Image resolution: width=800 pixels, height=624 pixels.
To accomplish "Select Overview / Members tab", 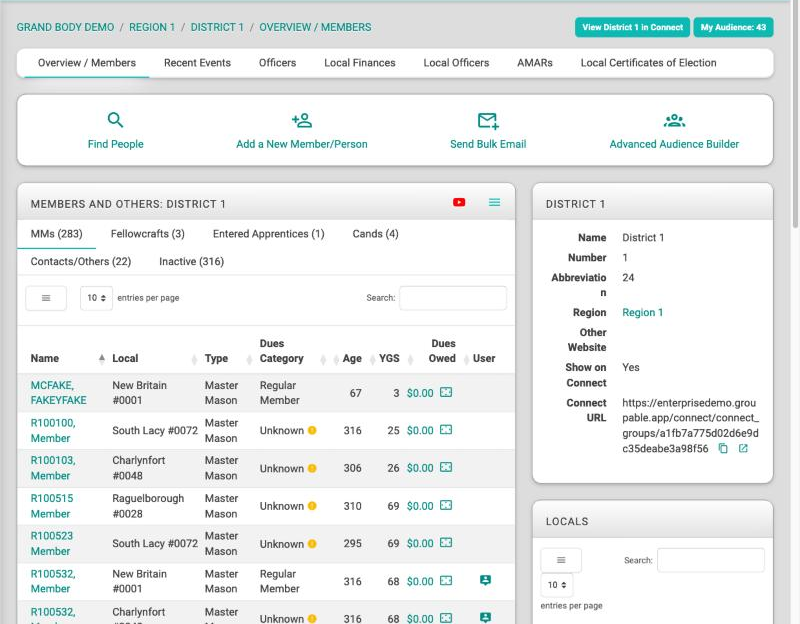I will (x=87, y=63).
